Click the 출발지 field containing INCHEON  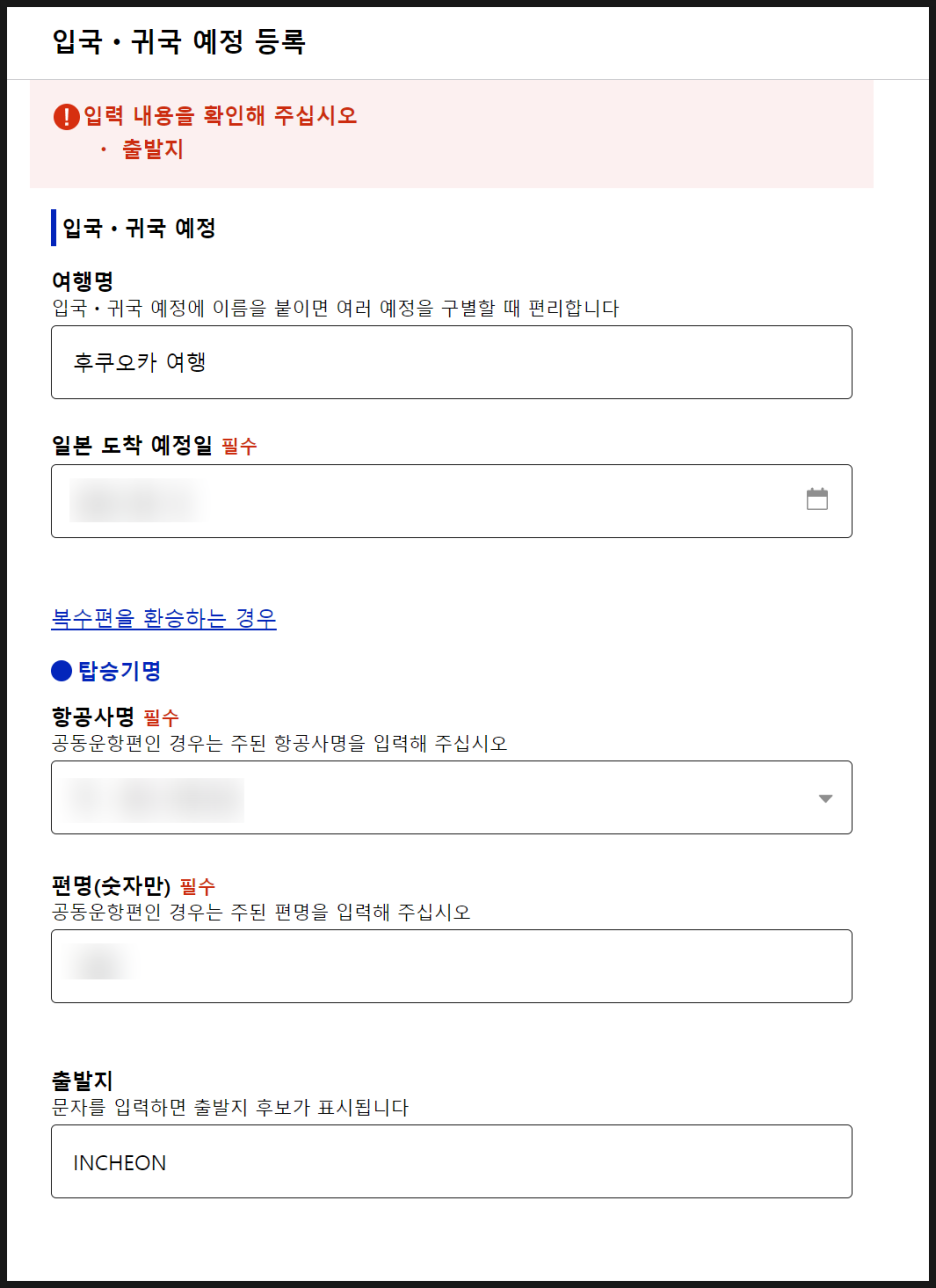450,1160
